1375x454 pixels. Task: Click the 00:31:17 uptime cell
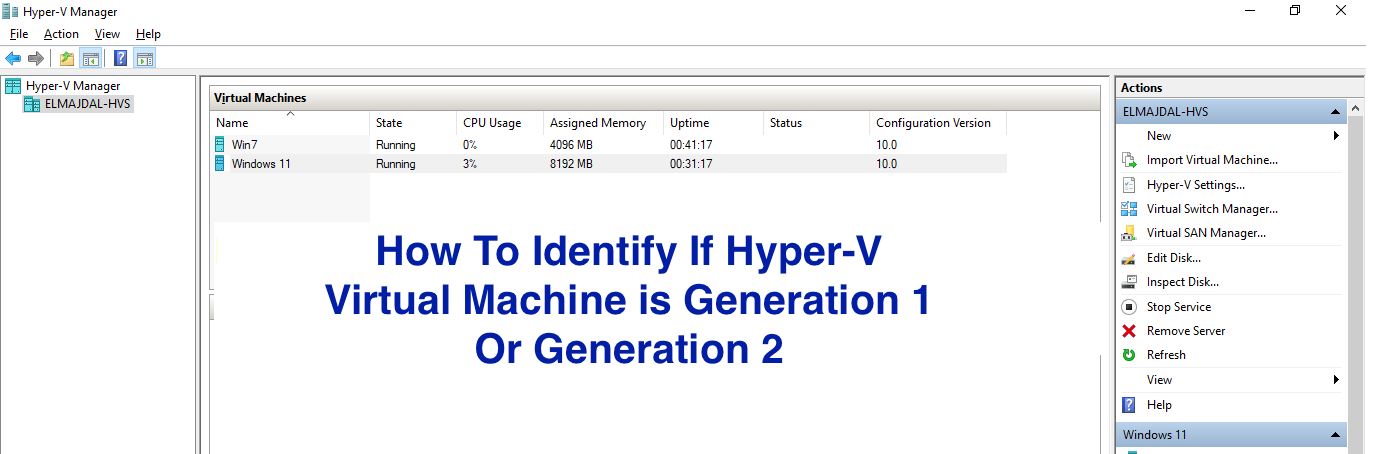click(x=691, y=164)
